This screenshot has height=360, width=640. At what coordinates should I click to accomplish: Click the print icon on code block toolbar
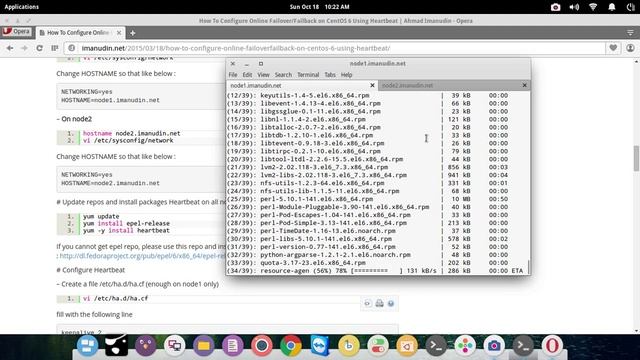coord(379,303)
